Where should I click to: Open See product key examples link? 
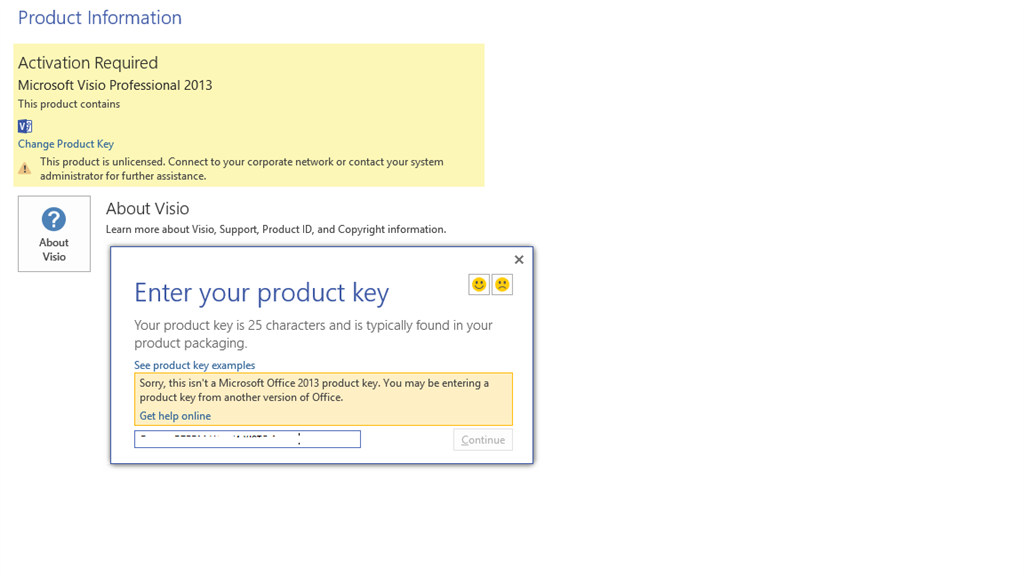pos(195,365)
